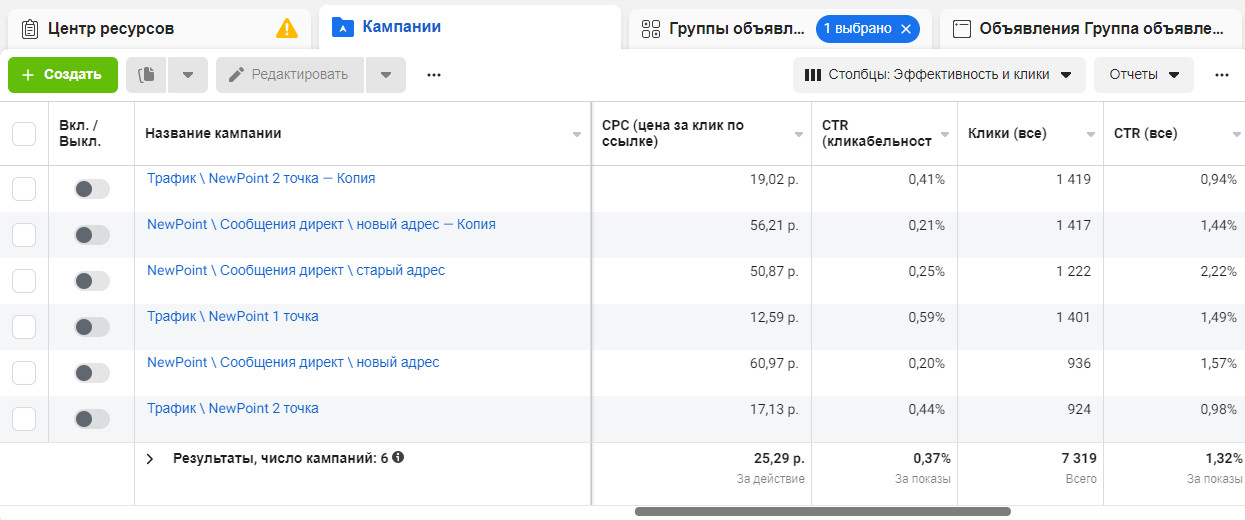Click the Ad Groups tab grid icon
1245x520 pixels.
pos(651,29)
